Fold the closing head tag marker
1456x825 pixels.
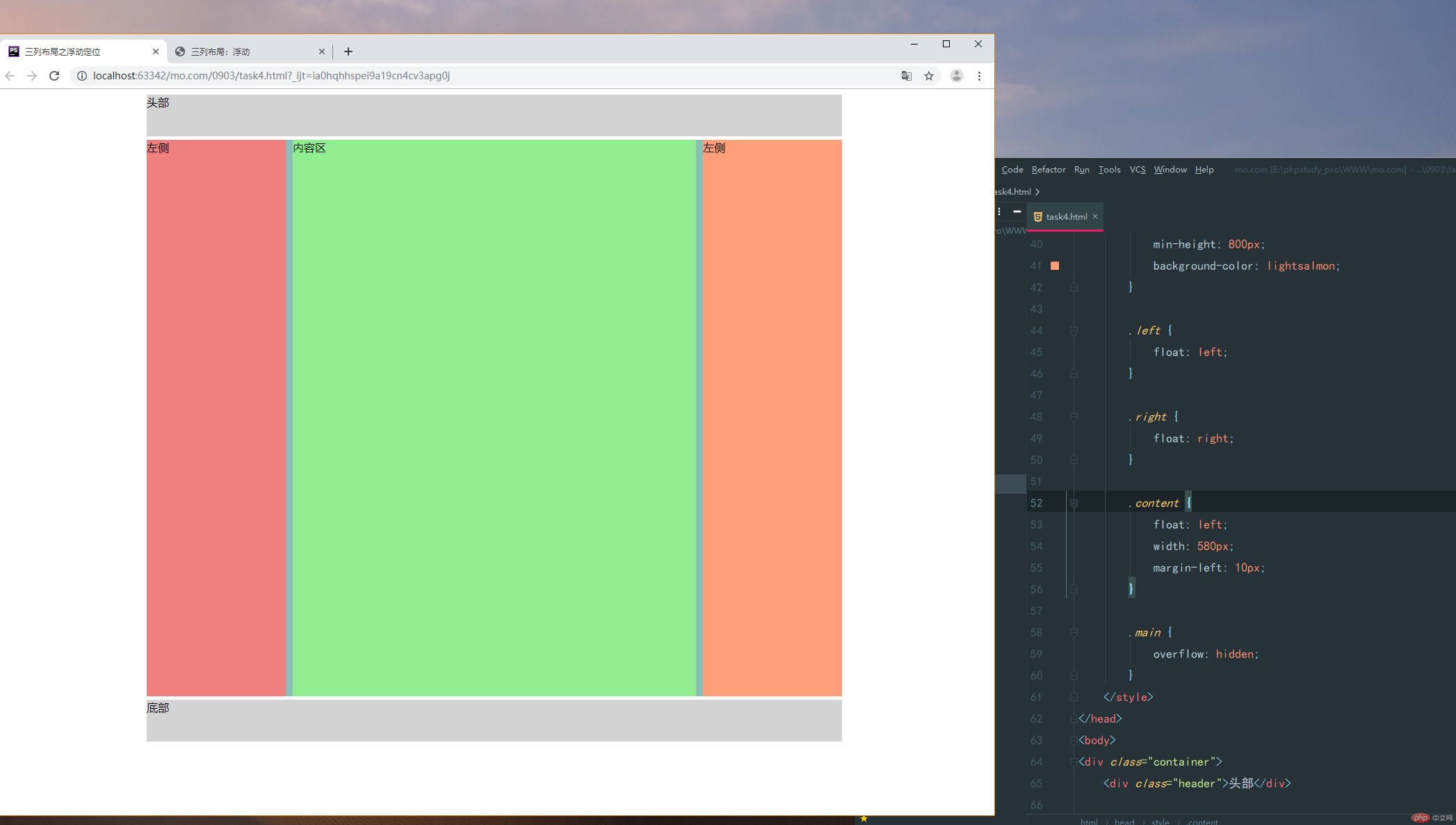(1074, 719)
